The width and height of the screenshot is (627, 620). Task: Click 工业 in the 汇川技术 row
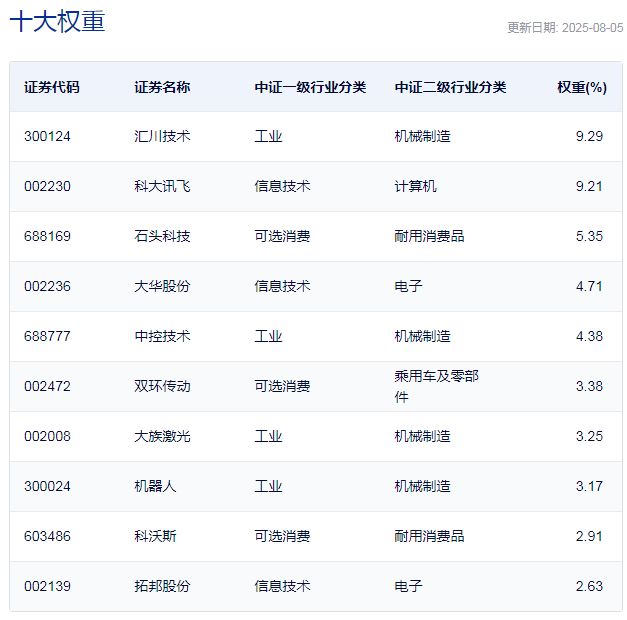pos(268,136)
